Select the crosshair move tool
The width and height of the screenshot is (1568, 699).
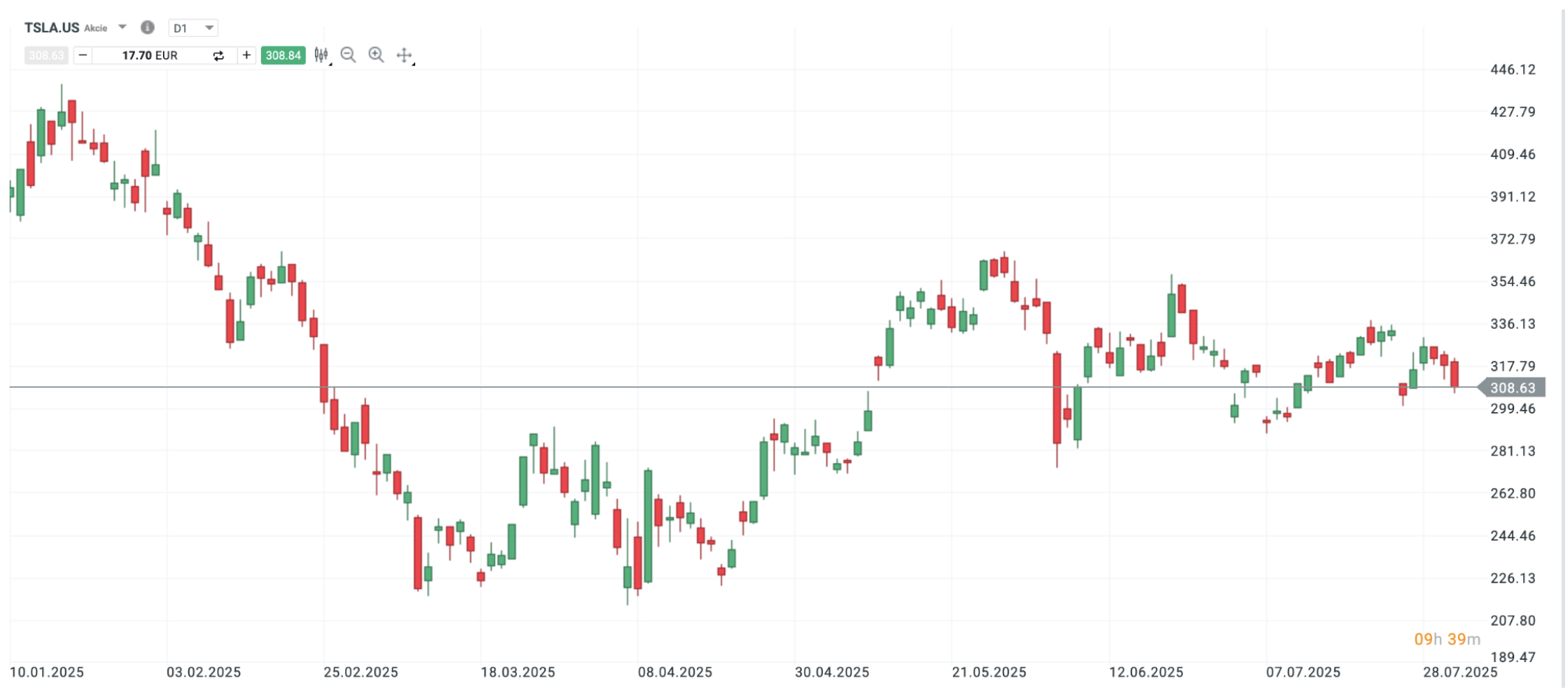(404, 55)
